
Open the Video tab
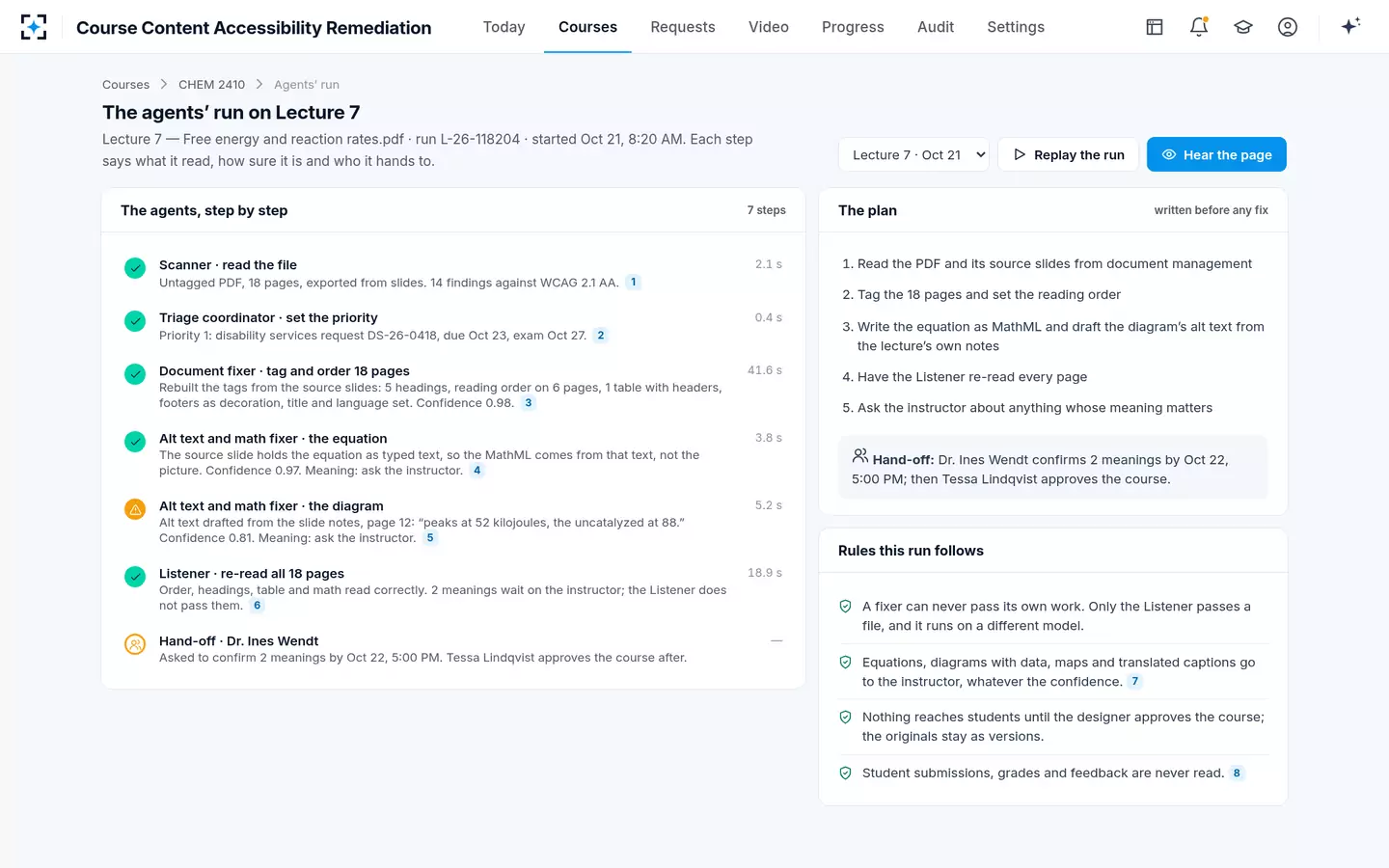coord(769,27)
